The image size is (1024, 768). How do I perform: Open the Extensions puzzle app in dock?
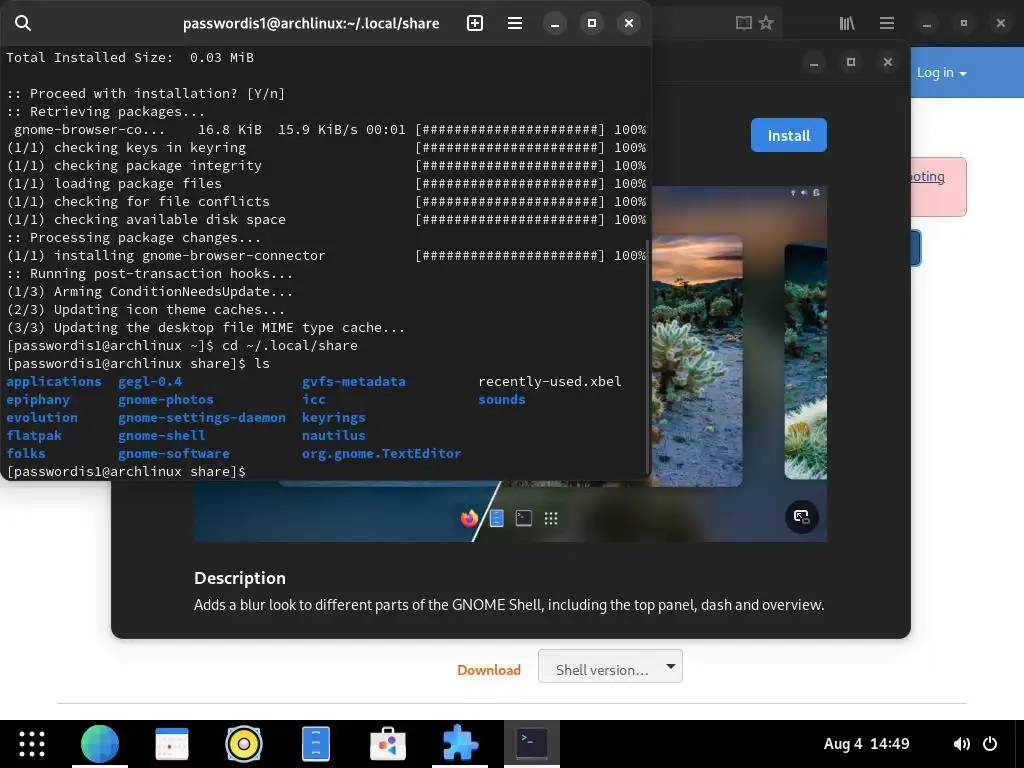460,743
